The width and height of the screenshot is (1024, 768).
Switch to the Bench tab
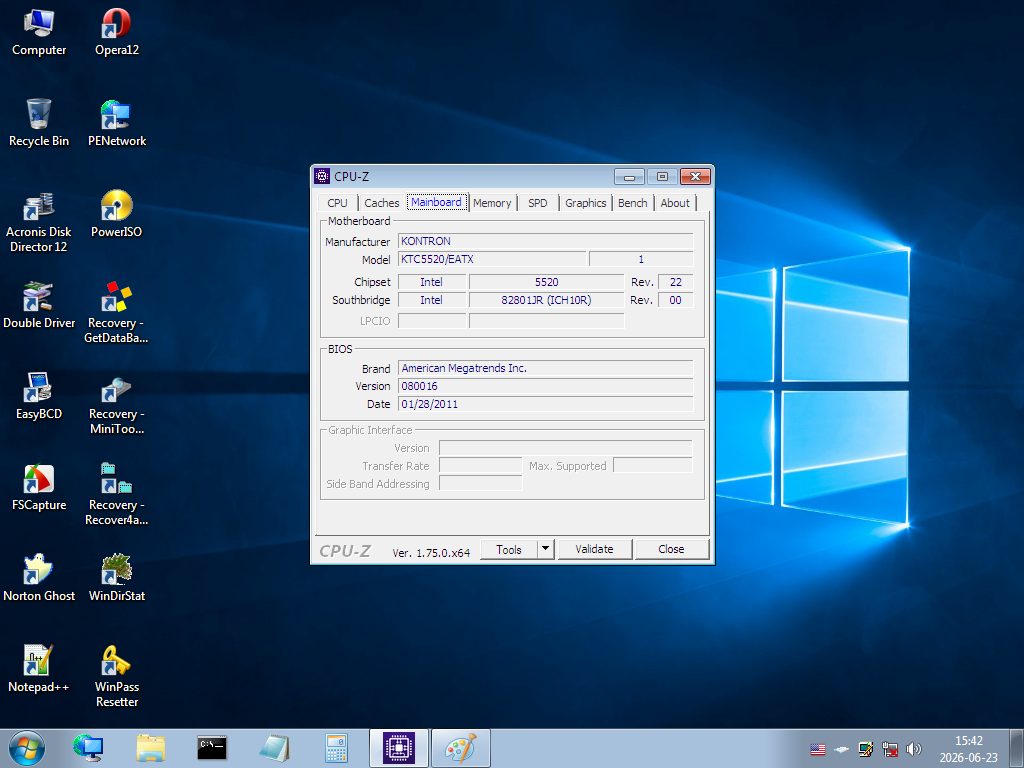coord(633,203)
